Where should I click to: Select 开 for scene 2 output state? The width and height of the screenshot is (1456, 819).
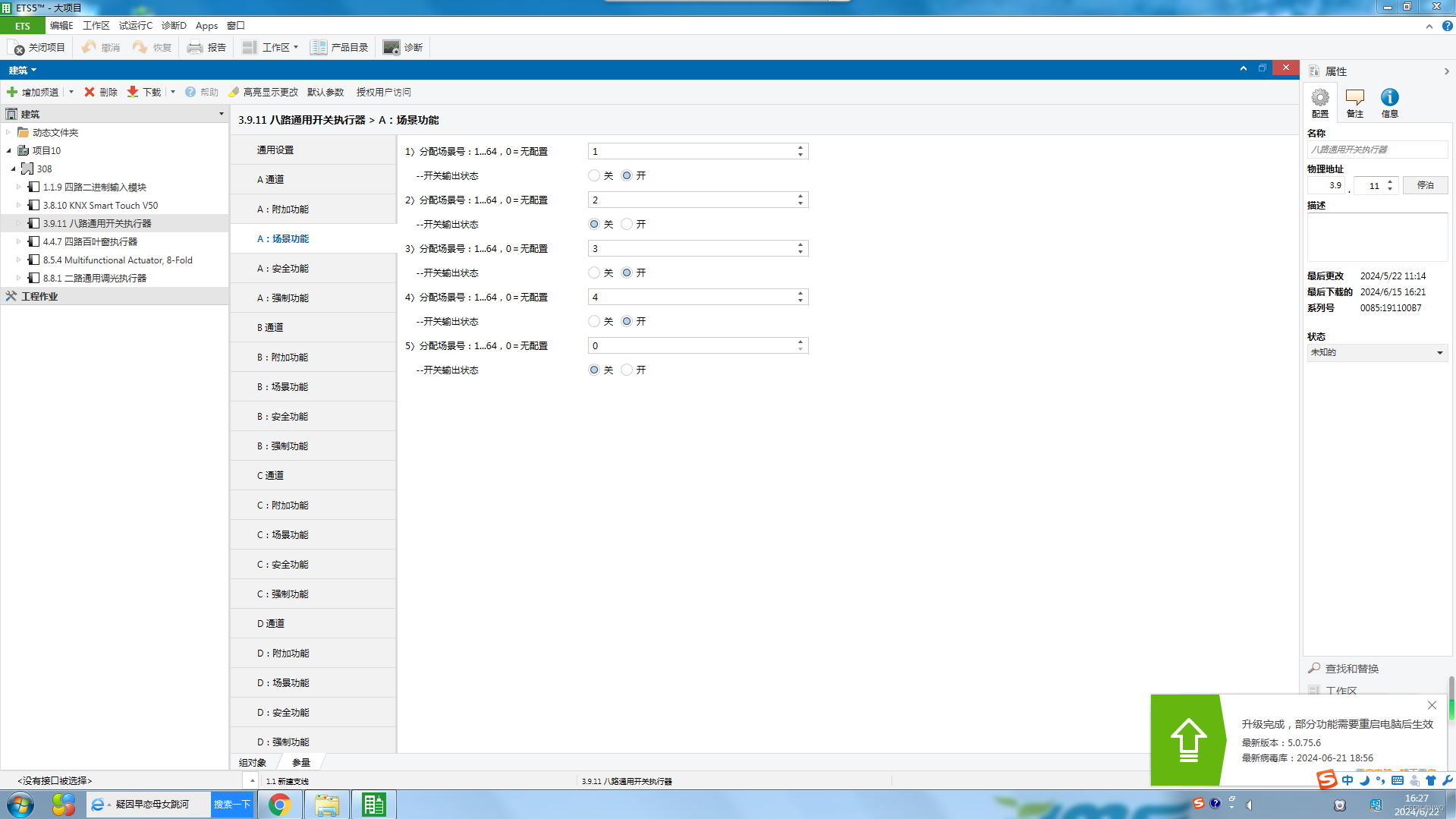click(x=627, y=224)
